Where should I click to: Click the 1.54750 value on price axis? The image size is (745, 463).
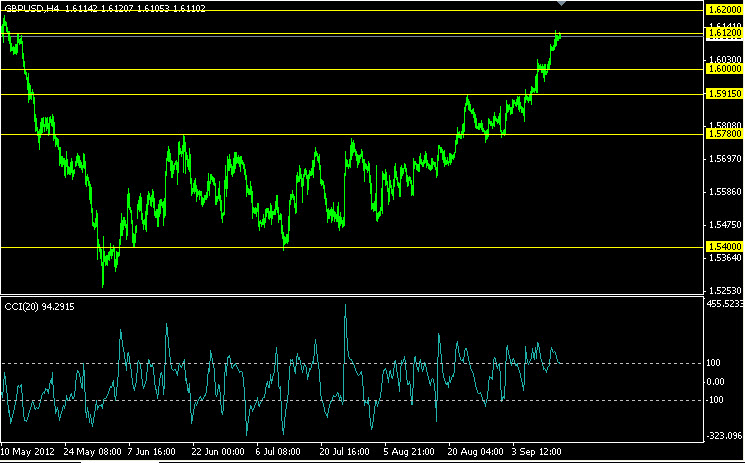click(725, 225)
